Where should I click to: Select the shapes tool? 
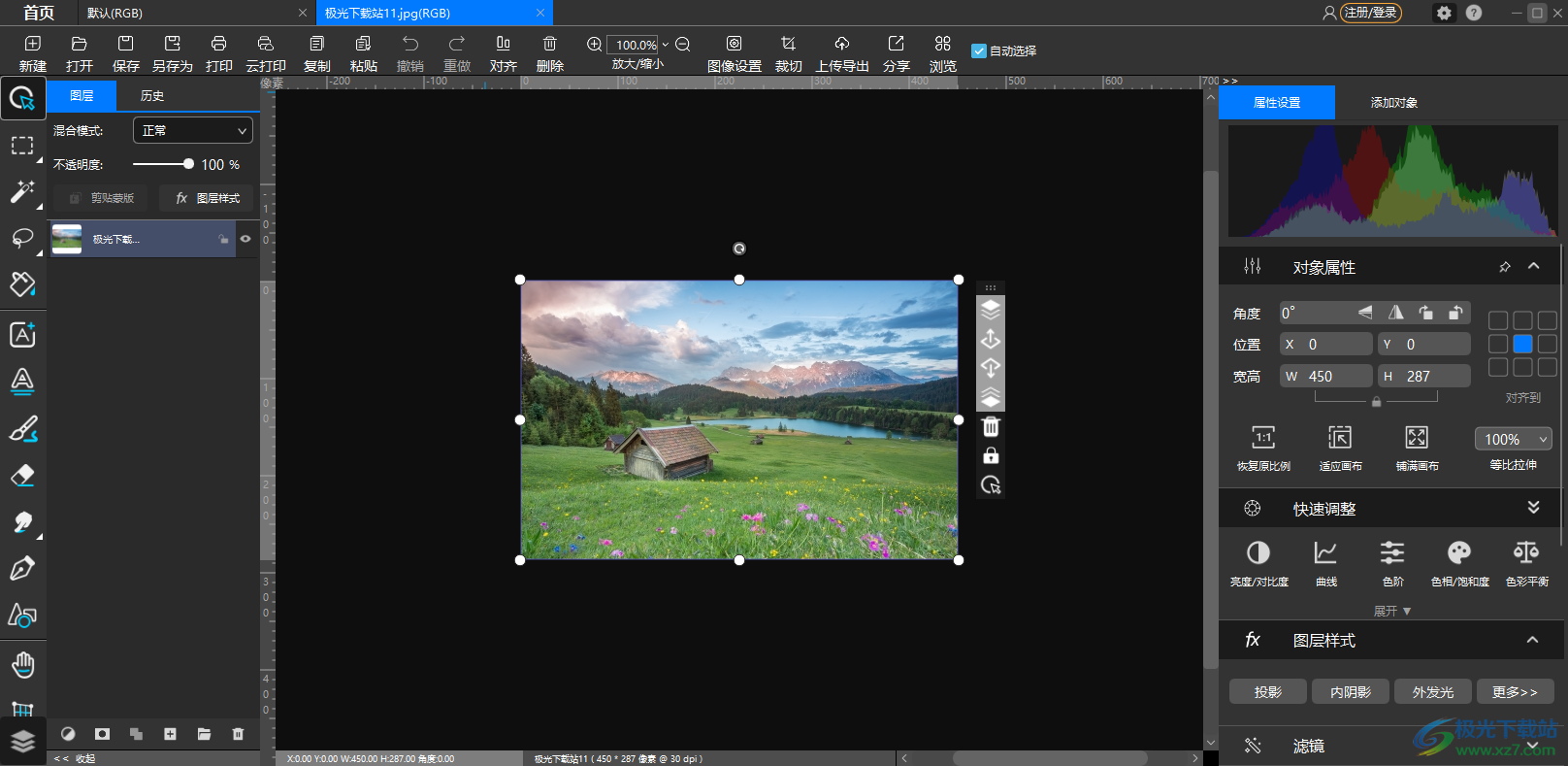(x=22, y=616)
